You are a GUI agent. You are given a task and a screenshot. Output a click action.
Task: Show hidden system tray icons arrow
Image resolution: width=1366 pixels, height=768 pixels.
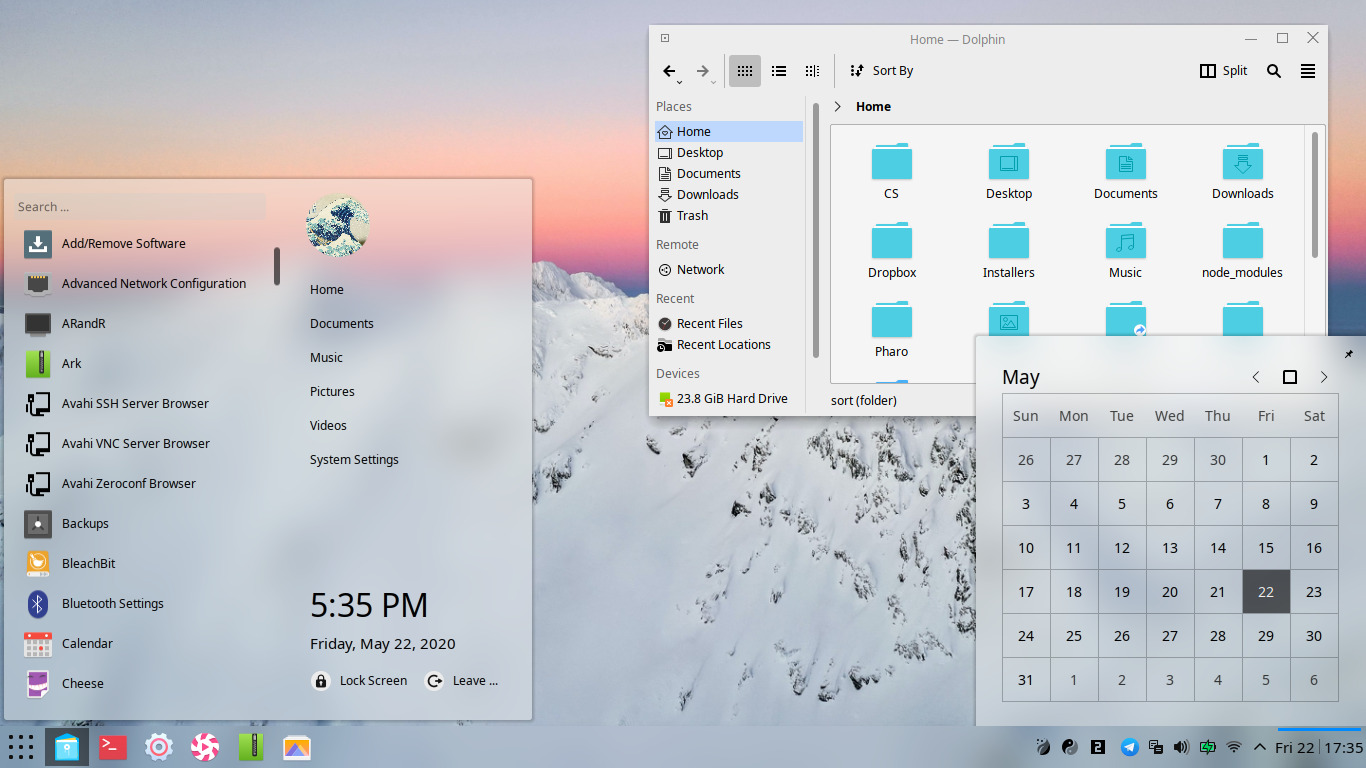coord(1259,747)
